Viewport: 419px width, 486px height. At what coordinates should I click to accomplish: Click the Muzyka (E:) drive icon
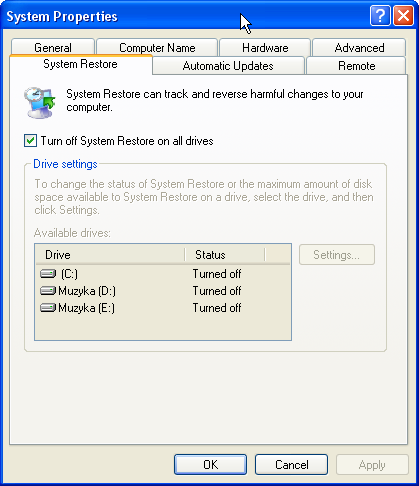coord(48,308)
